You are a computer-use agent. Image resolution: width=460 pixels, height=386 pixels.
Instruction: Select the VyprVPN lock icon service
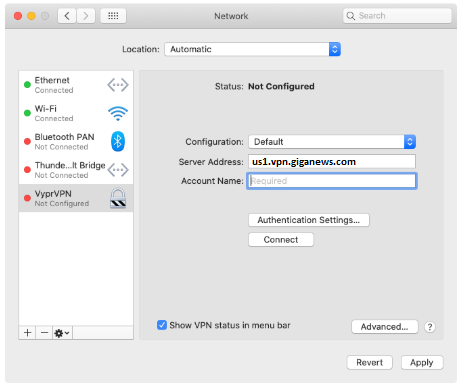point(76,198)
